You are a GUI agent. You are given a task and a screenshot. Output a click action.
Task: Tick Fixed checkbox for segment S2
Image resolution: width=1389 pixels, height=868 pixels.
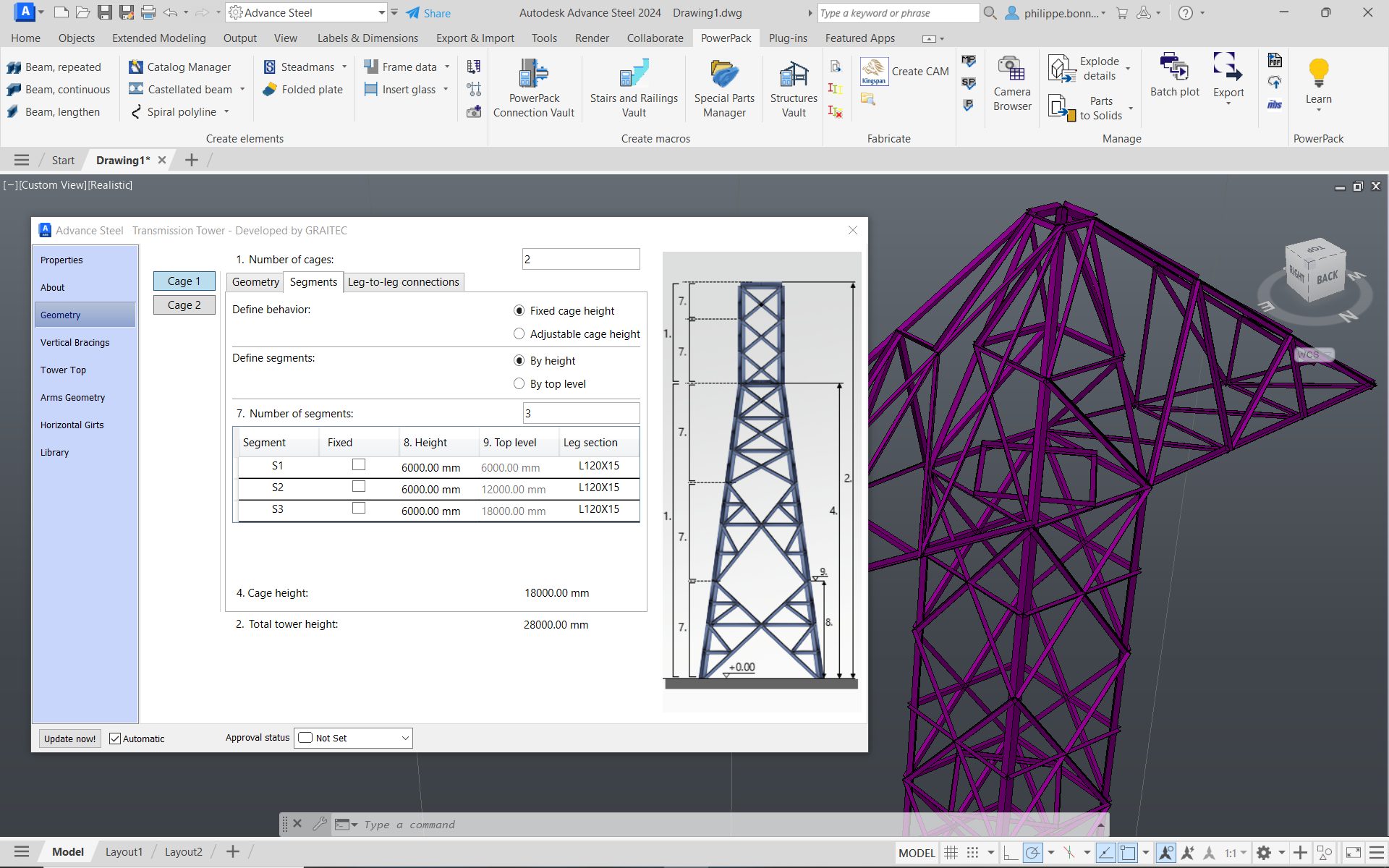click(359, 486)
